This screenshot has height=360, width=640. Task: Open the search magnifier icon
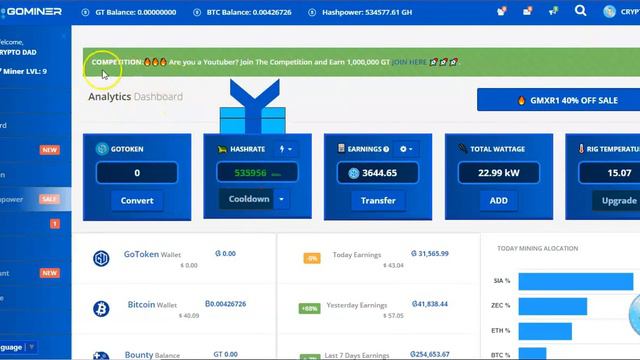[580, 11]
